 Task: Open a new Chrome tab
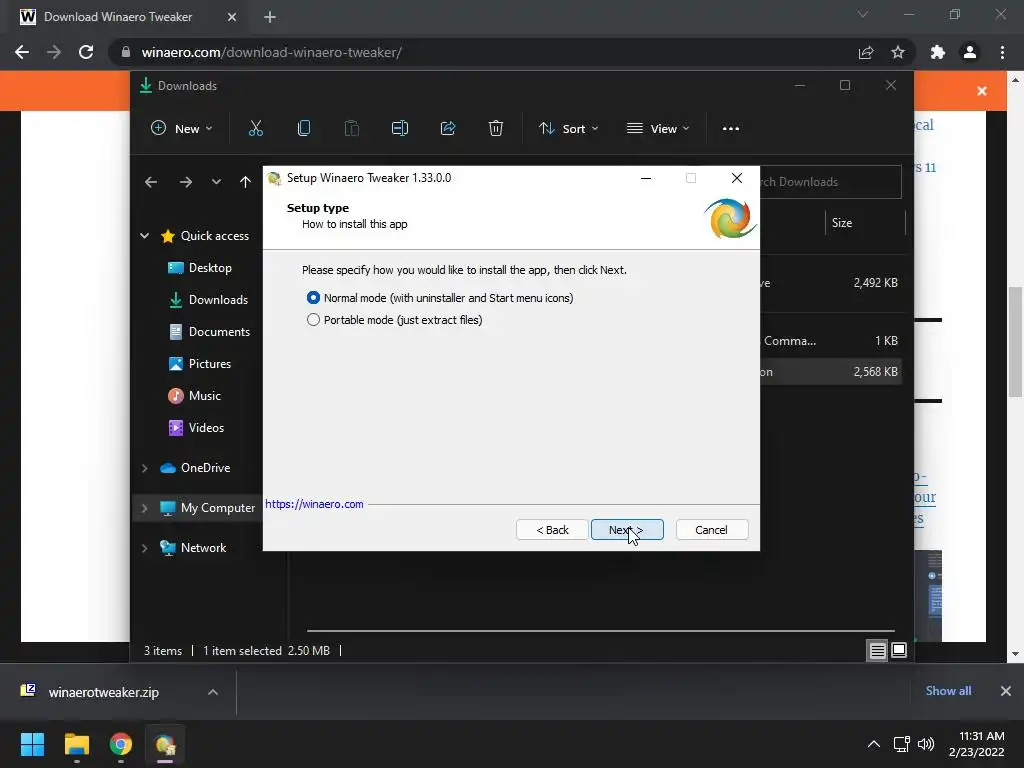click(x=270, y=17)
